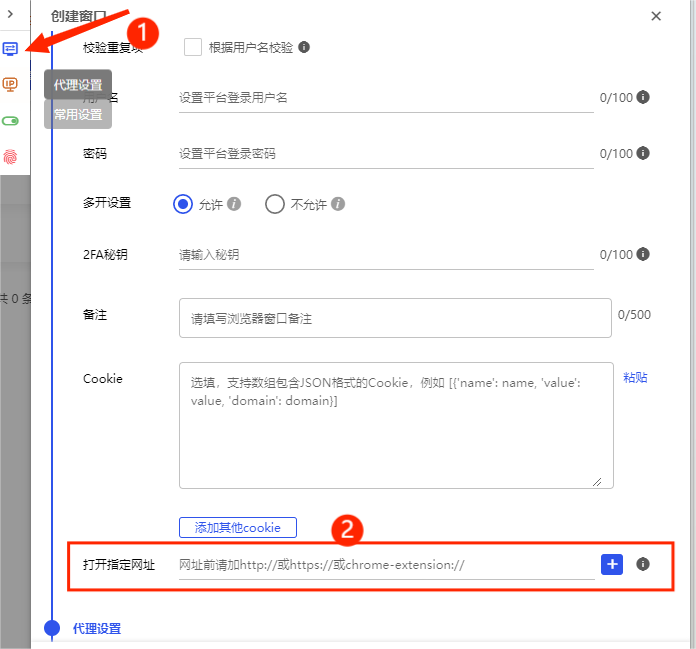Image resolution: width=696 pixels, height=649 pixels.
Task: Open the green toggle common settings icon
Action: click(10, 121)
